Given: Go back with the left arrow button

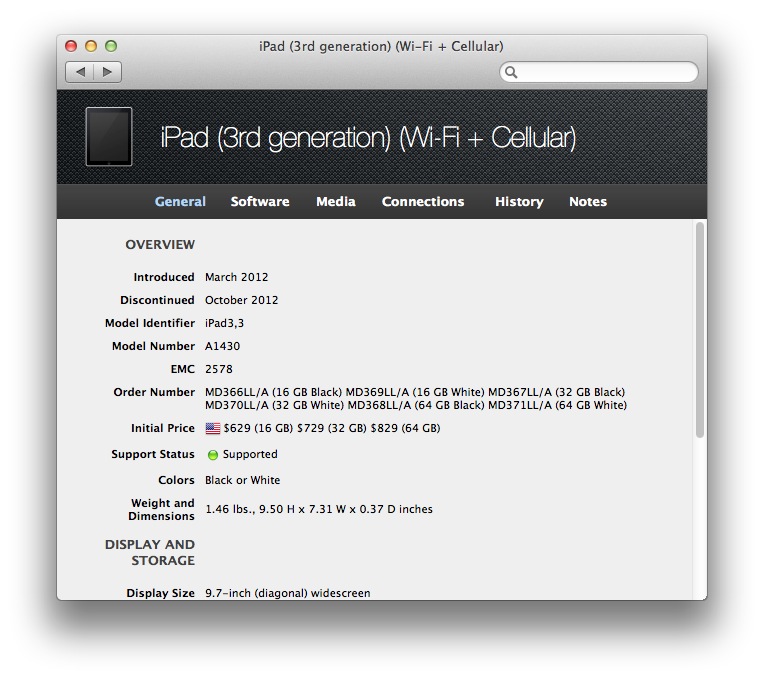Looking at the screenshot, I should click(x=79, y=72).
